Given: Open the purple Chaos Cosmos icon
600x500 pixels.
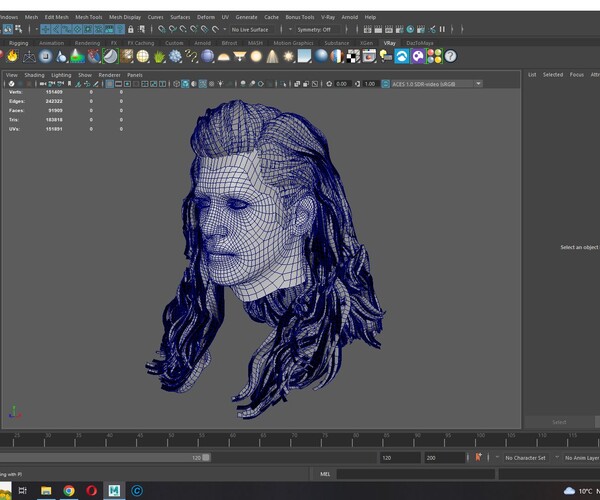Looking at the screenshot, I should click(418, 56).
